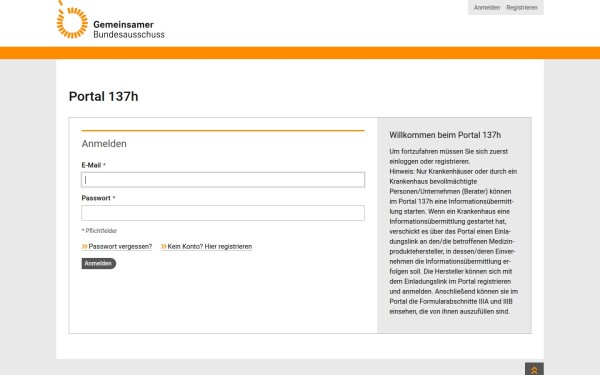Focus the E-Mail input field
600x375 pixels.
point(223,180)
